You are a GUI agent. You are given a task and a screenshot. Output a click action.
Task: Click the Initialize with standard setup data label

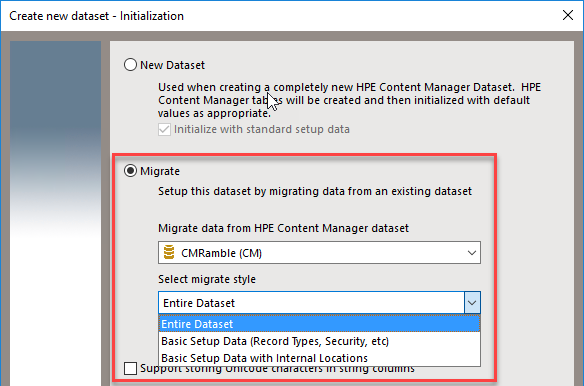[x=261, y=129]
